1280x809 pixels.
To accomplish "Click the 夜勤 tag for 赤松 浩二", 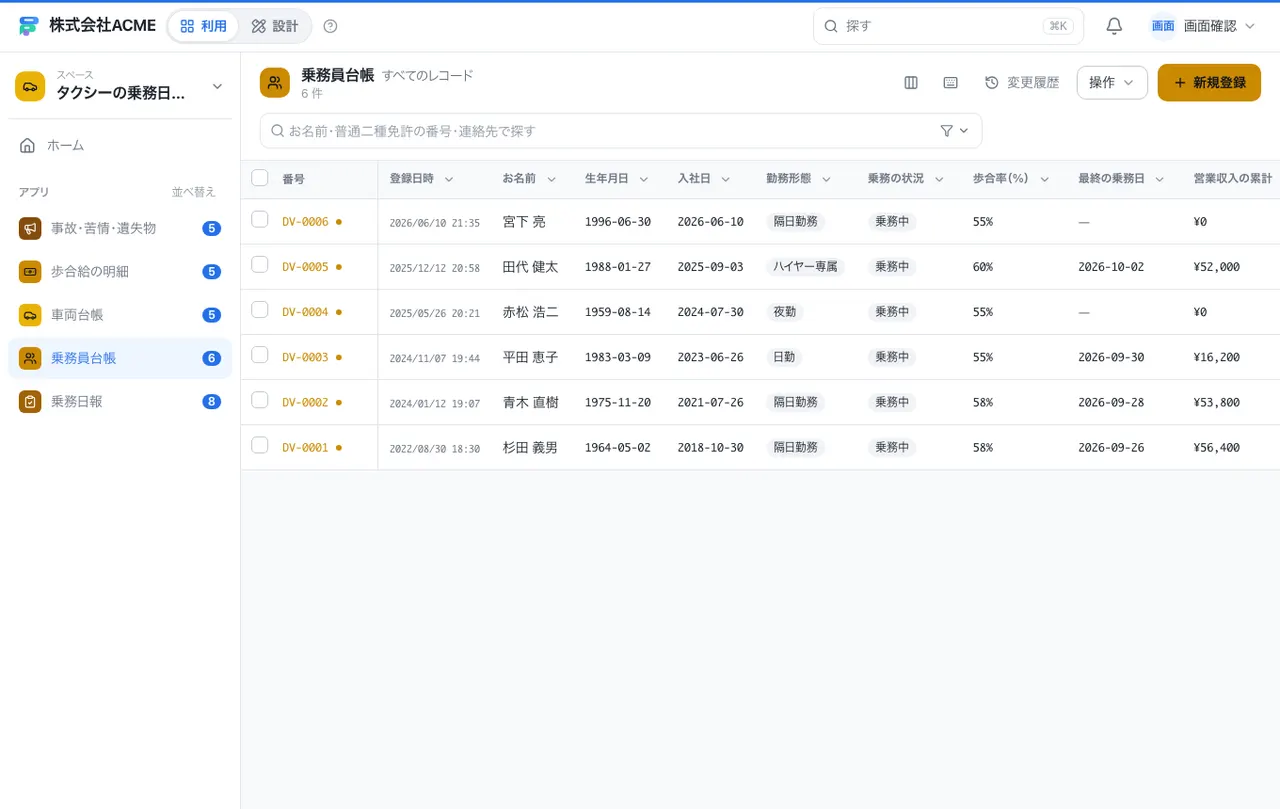I will click(784, 312).
